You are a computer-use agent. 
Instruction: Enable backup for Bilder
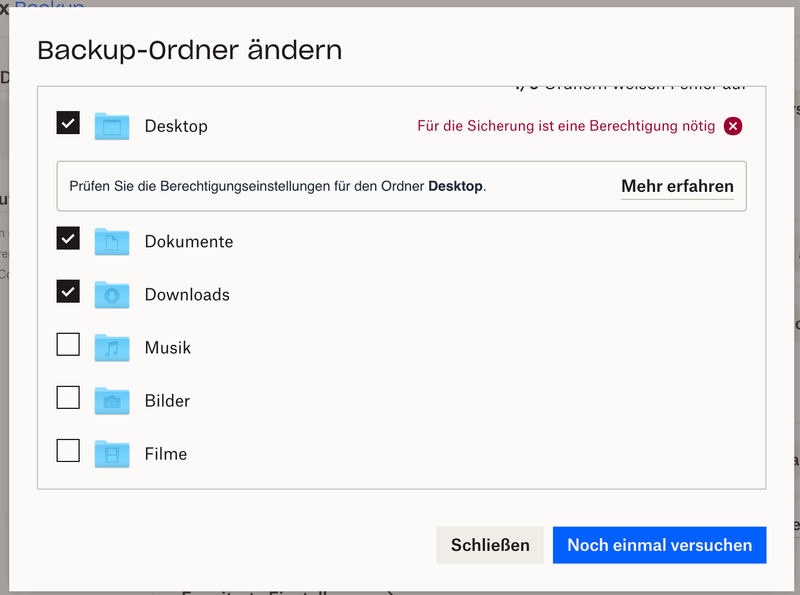67,397
